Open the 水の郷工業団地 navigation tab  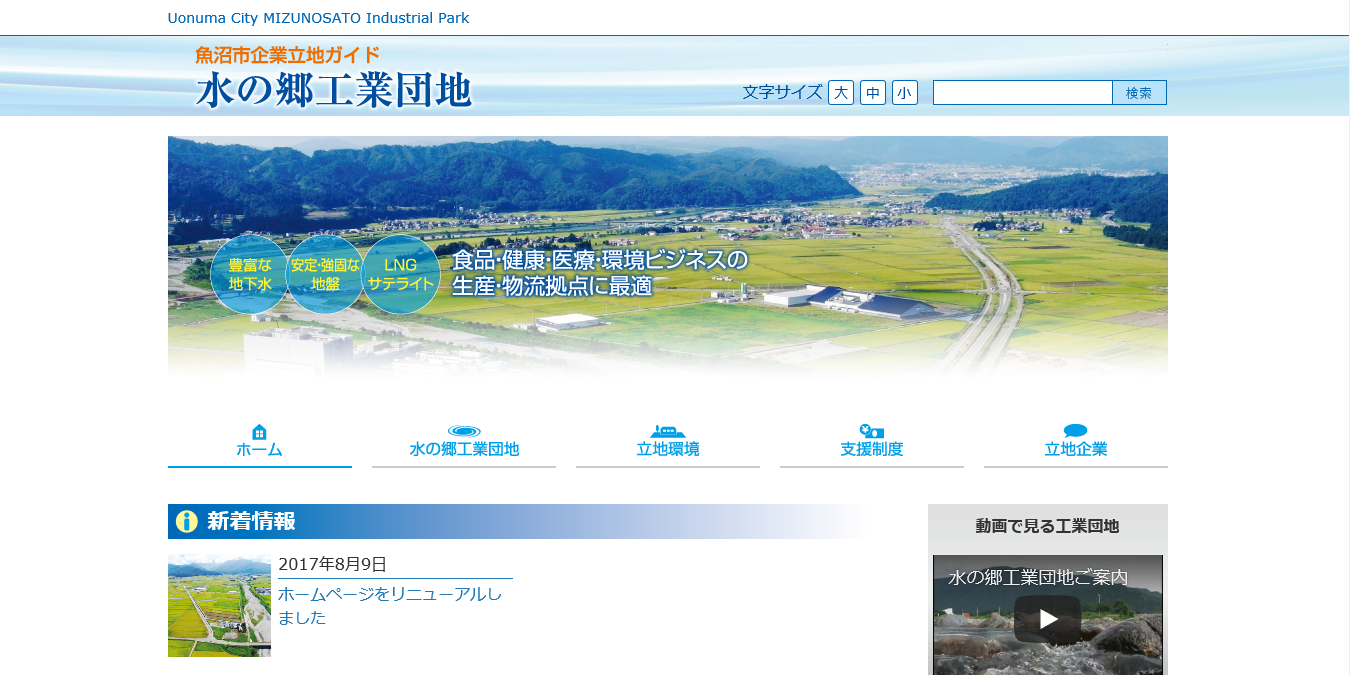tap(464, 441)
